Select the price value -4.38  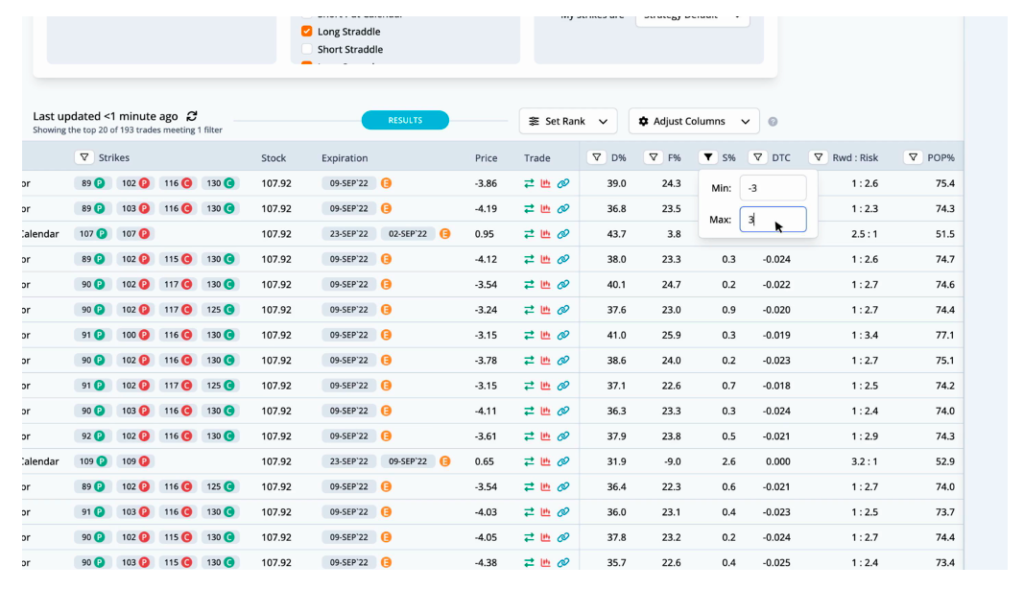[x=486, y=562]
